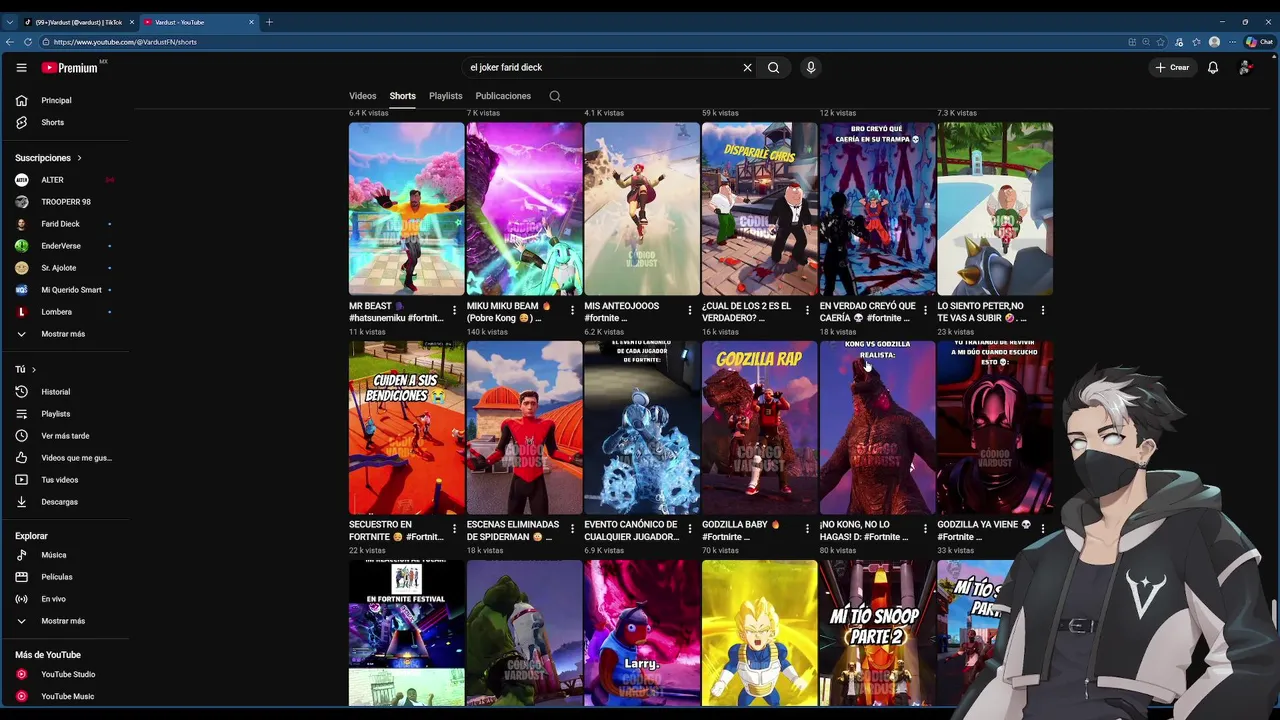
Task: Open the Lombera subscription channel
Action: [x=64, y=312]
